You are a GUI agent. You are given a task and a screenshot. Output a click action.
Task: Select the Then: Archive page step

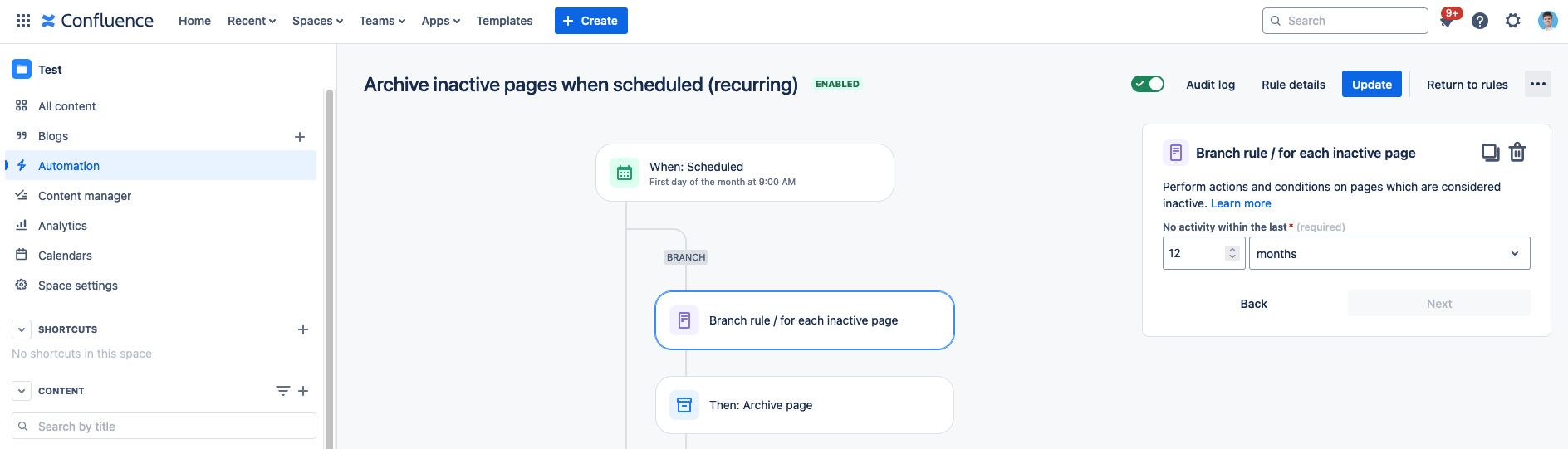pos(804,405)
